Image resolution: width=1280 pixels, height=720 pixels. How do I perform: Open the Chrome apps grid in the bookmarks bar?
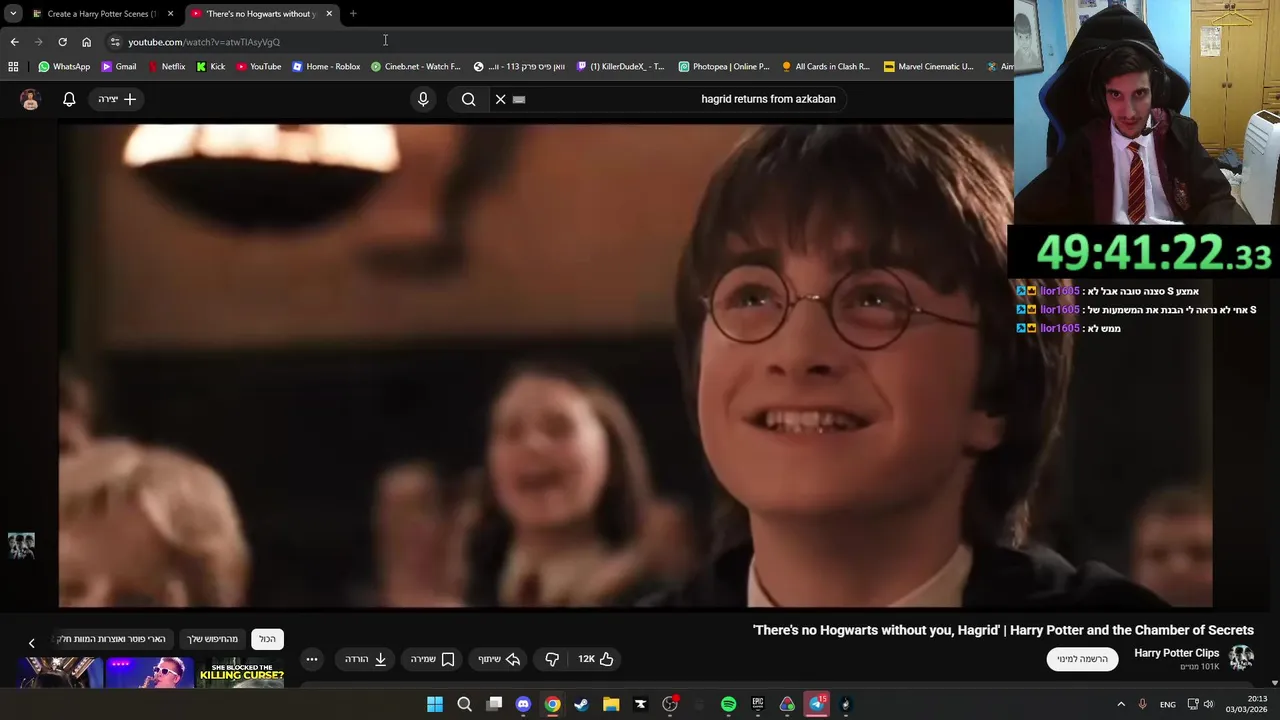pyautogui.click(x=13, y=67)
